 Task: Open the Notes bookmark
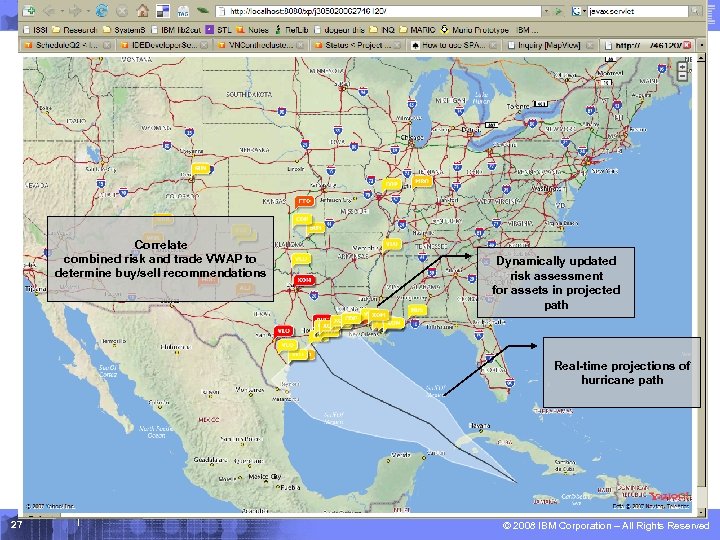pos(252,30)
